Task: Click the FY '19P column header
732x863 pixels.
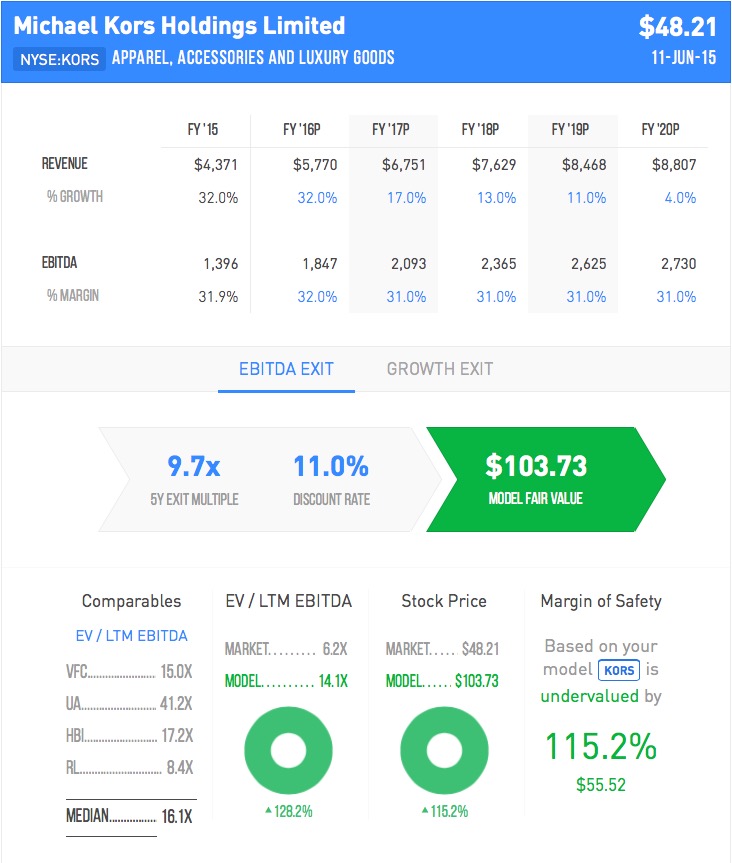Action: click(x=570, y=129)
